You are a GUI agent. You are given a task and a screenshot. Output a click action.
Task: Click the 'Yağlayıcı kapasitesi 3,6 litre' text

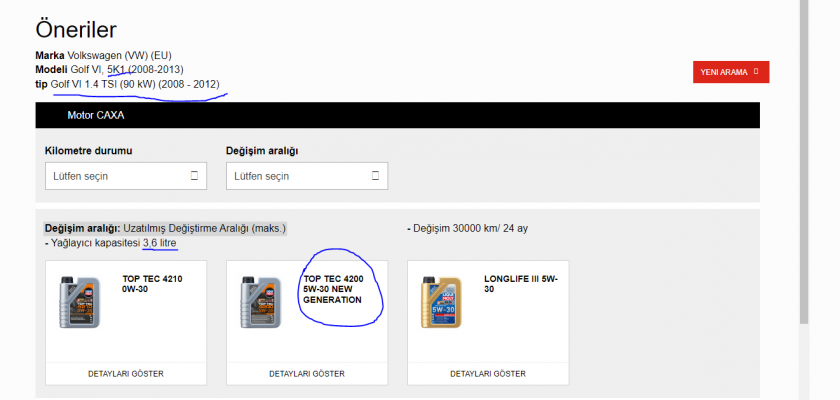coord(114,243)
